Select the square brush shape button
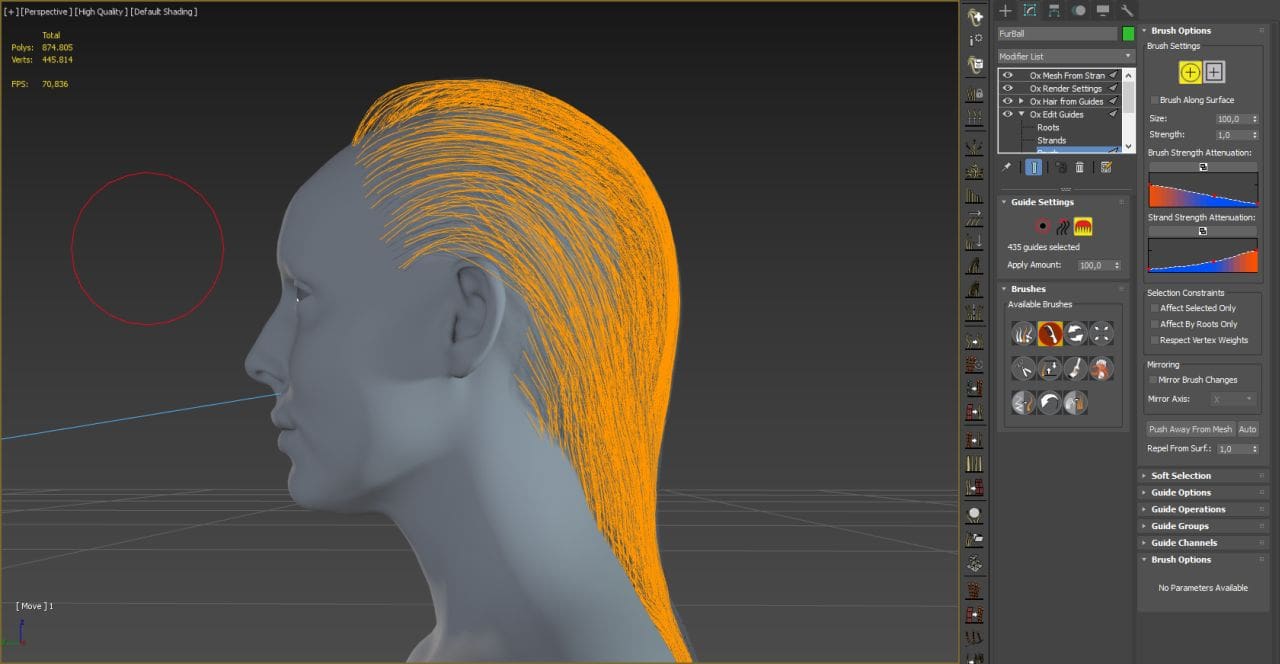 tap(1214, 72)
